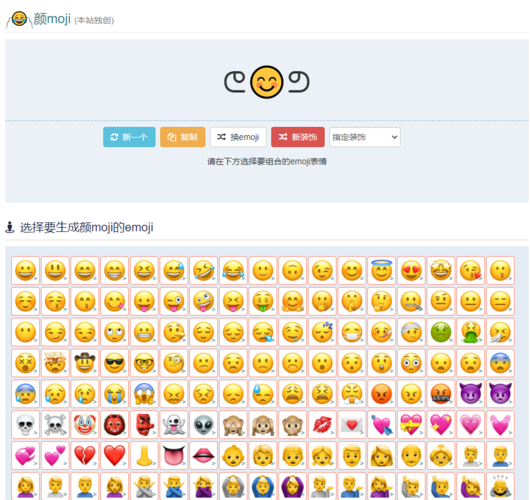
Task: Pick the skull emoji
Action: pos(25,425)
